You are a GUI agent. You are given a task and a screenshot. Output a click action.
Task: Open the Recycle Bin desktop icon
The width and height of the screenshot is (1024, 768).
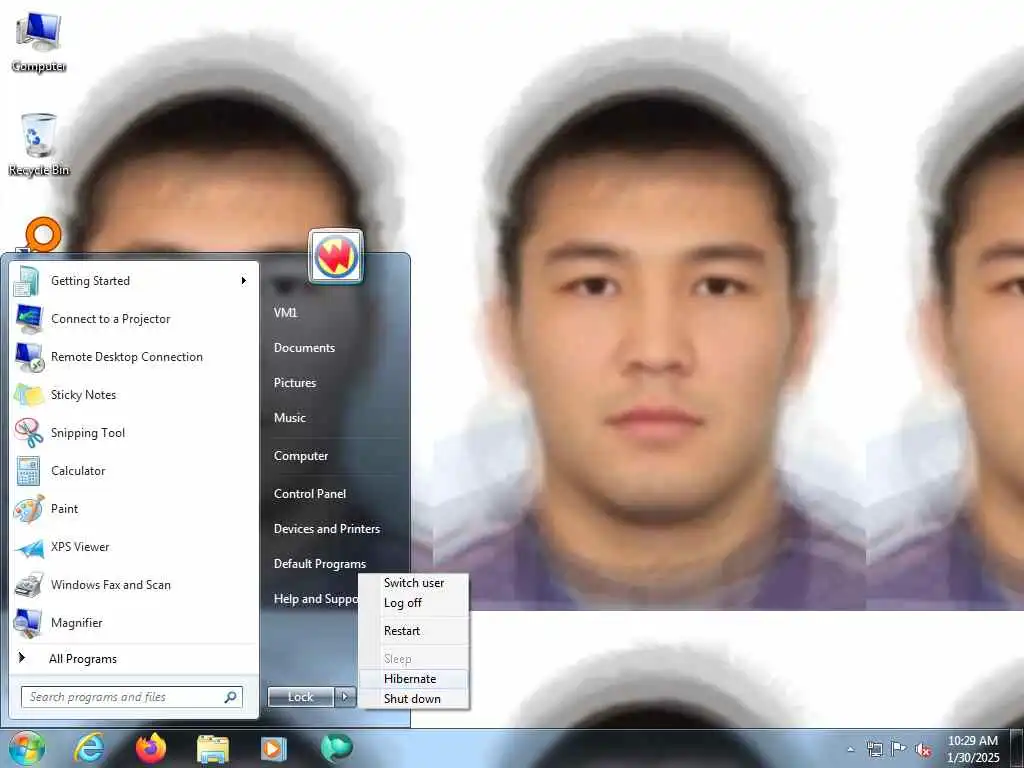(39, 144)
